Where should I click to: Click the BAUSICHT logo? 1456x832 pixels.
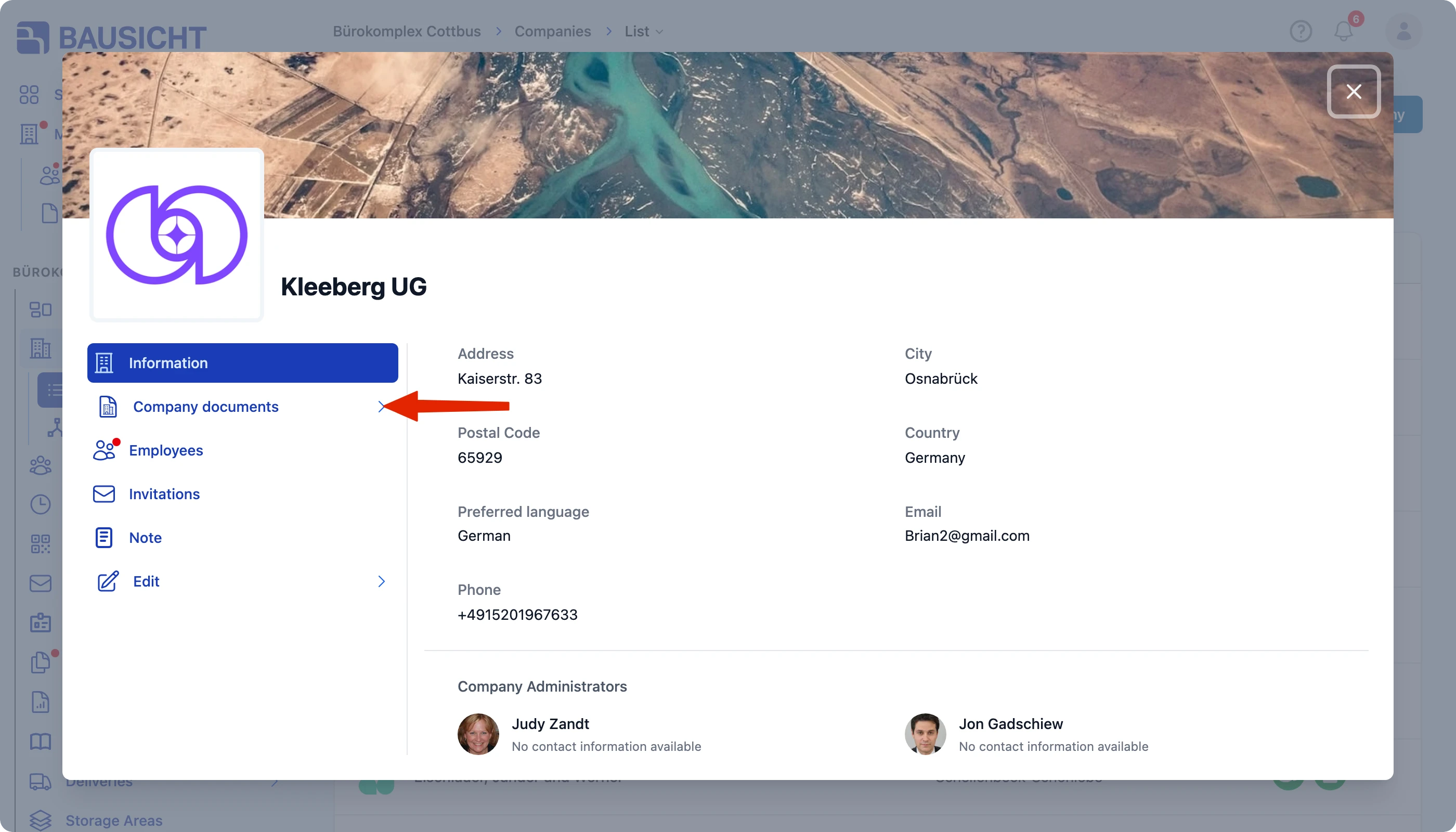(111, 38)
